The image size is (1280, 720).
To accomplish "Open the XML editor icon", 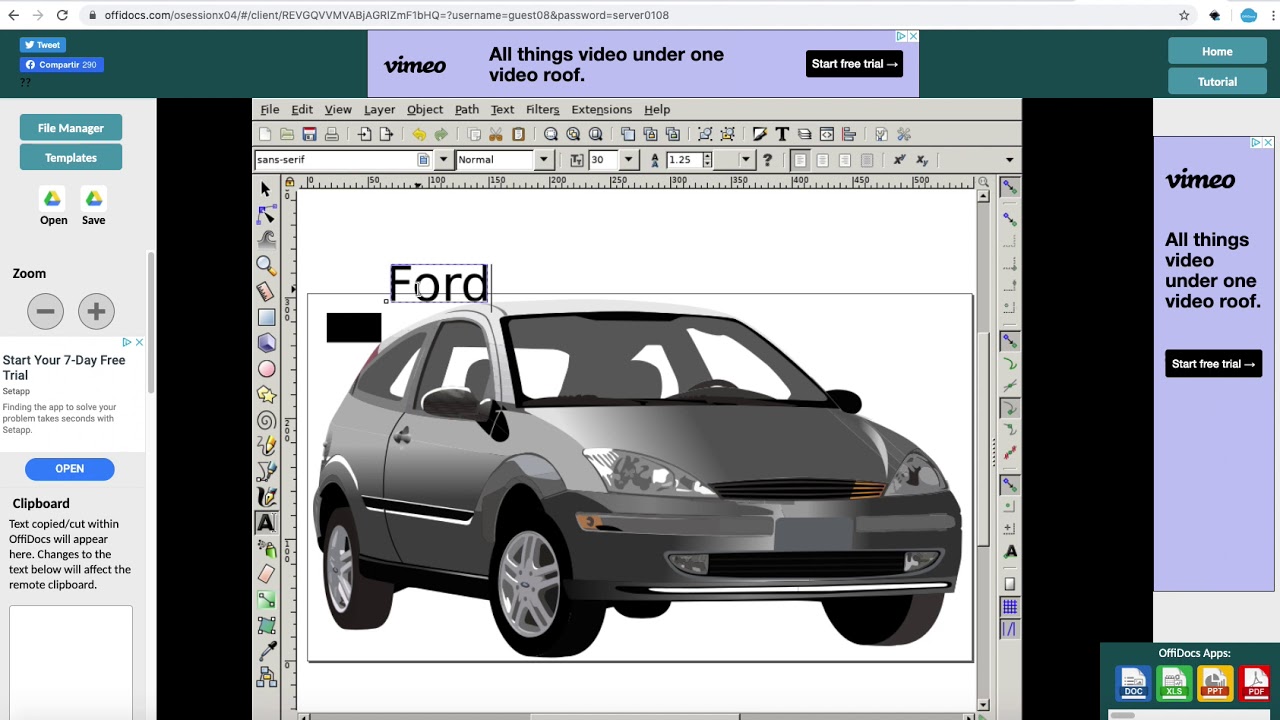I will [x=827, y=134].
